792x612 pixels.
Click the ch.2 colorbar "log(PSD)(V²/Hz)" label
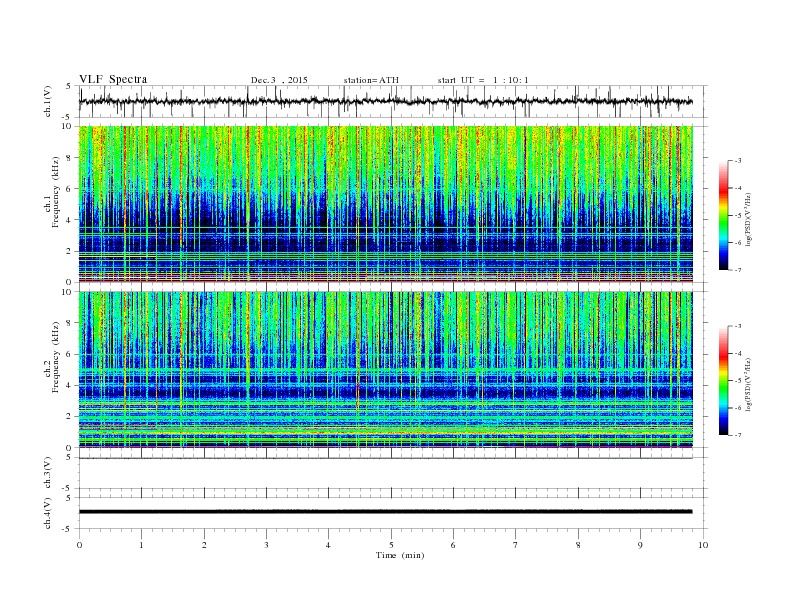[748, 385]
